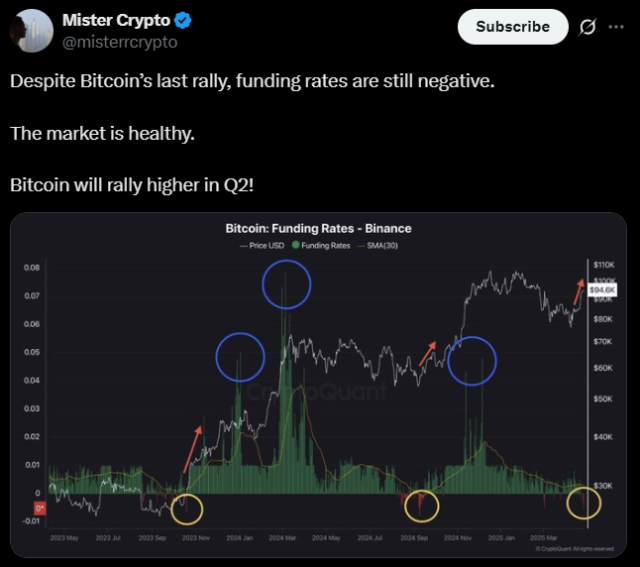Click the Mister Crypto display name
Image resolution: width=640 pixels, height=567 pixels.
[116, 20]
